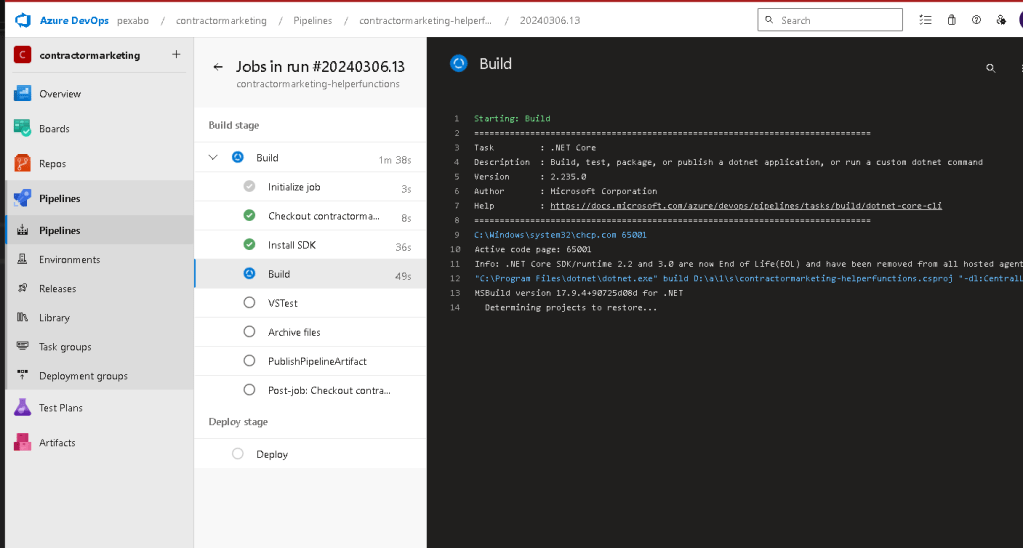Screen dimensions: 1023x548
Task: Go to the Environments icon
Action: click(22, 259)
